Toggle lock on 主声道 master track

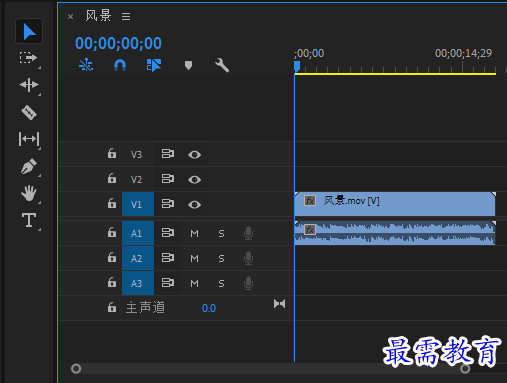(x=112, y=307)
